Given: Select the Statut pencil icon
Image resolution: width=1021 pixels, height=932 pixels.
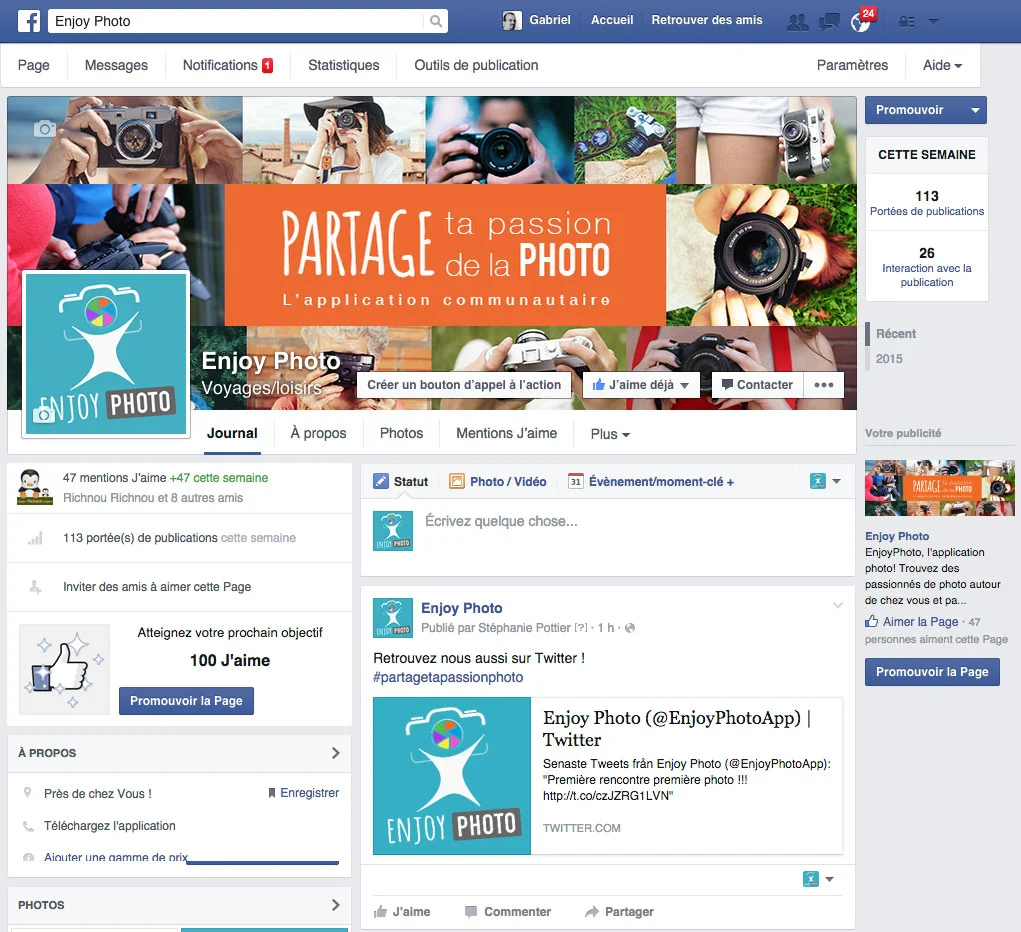Looking at the screenshot, I should pos(381,481).
